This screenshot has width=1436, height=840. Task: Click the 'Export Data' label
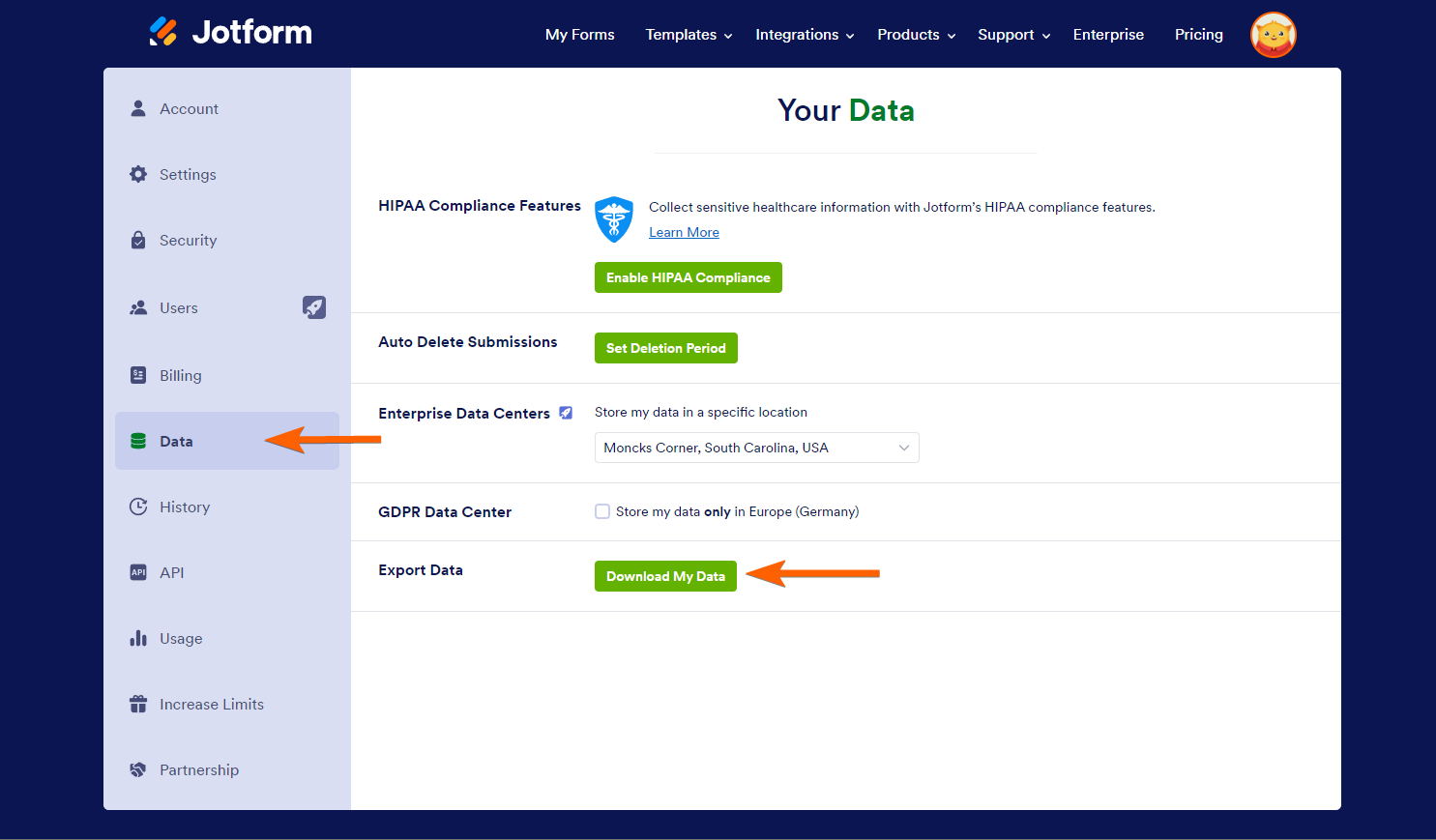tap(421, 570)
